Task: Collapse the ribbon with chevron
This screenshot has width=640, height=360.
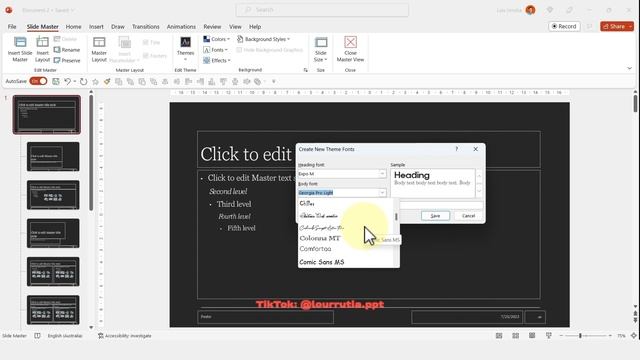Action: [629, 69]
